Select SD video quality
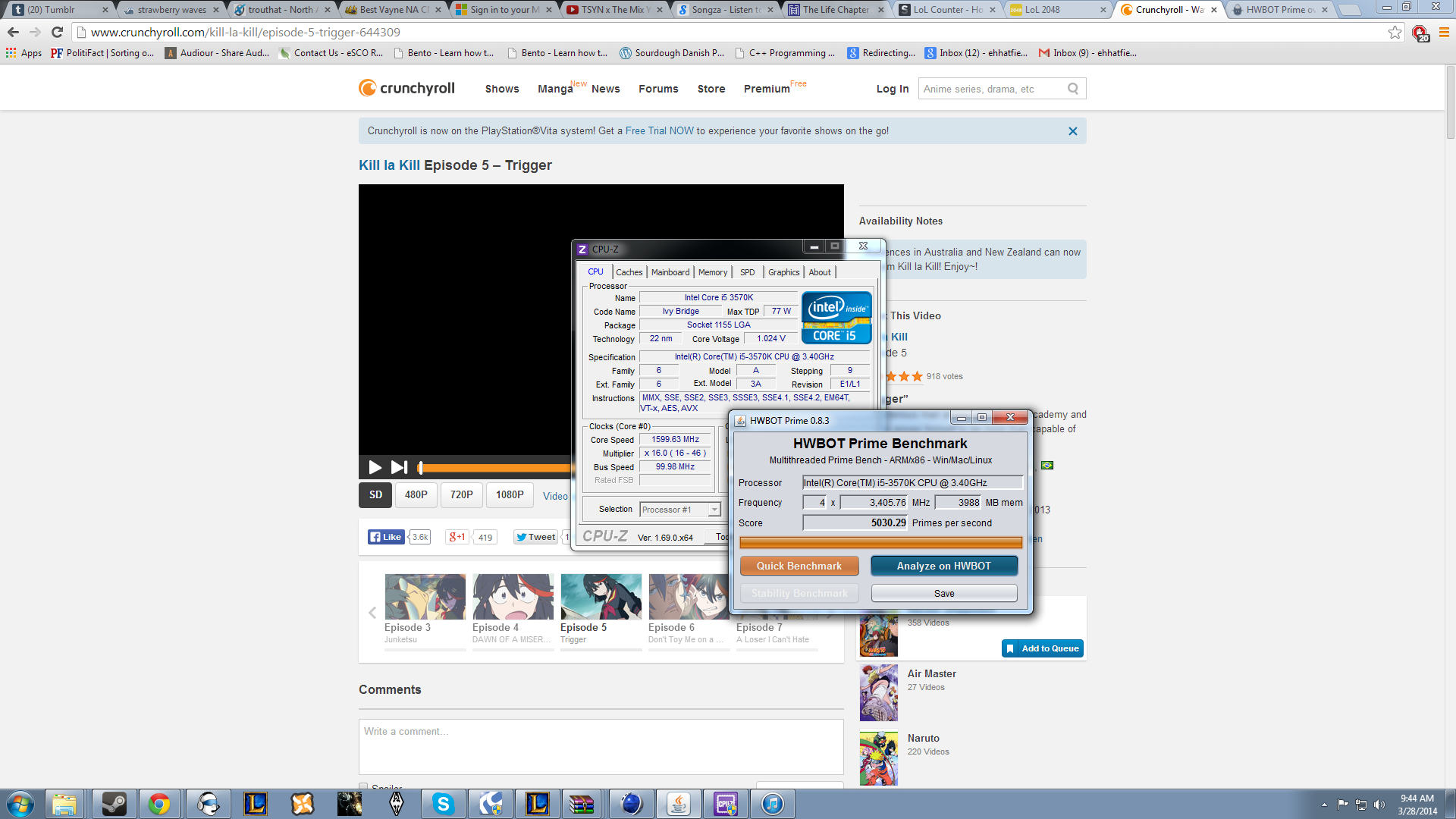The width and height of the screenshot is (1456, 819). point(375,495)
